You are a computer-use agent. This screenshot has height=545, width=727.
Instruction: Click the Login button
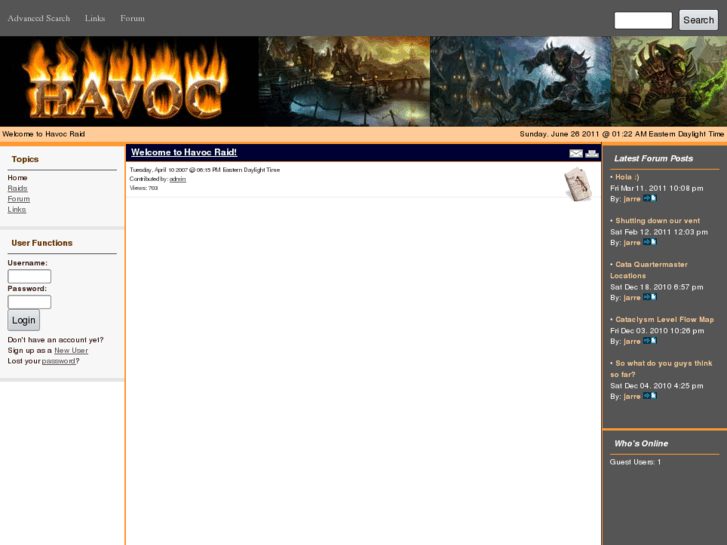click(x=24, y=320)
